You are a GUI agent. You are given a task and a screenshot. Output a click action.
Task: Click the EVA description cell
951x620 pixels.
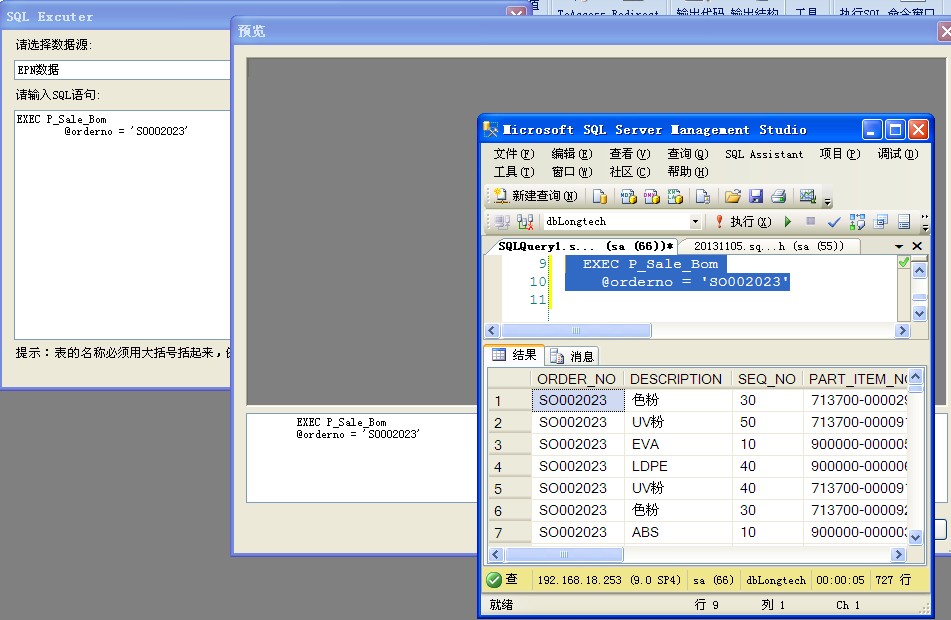(x=678, y=444)
